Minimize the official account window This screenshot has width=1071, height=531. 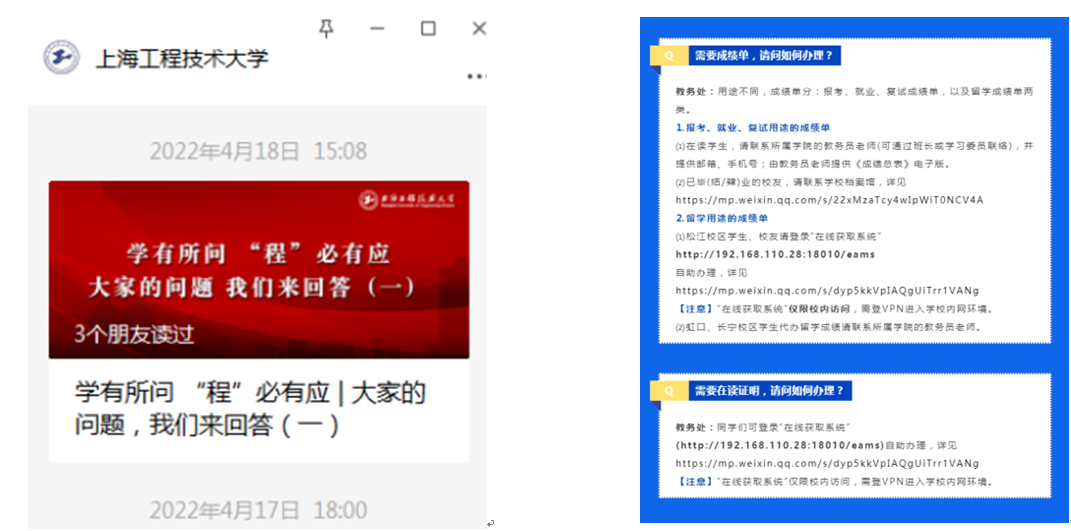pyautogui.click(x=377, y=28)
